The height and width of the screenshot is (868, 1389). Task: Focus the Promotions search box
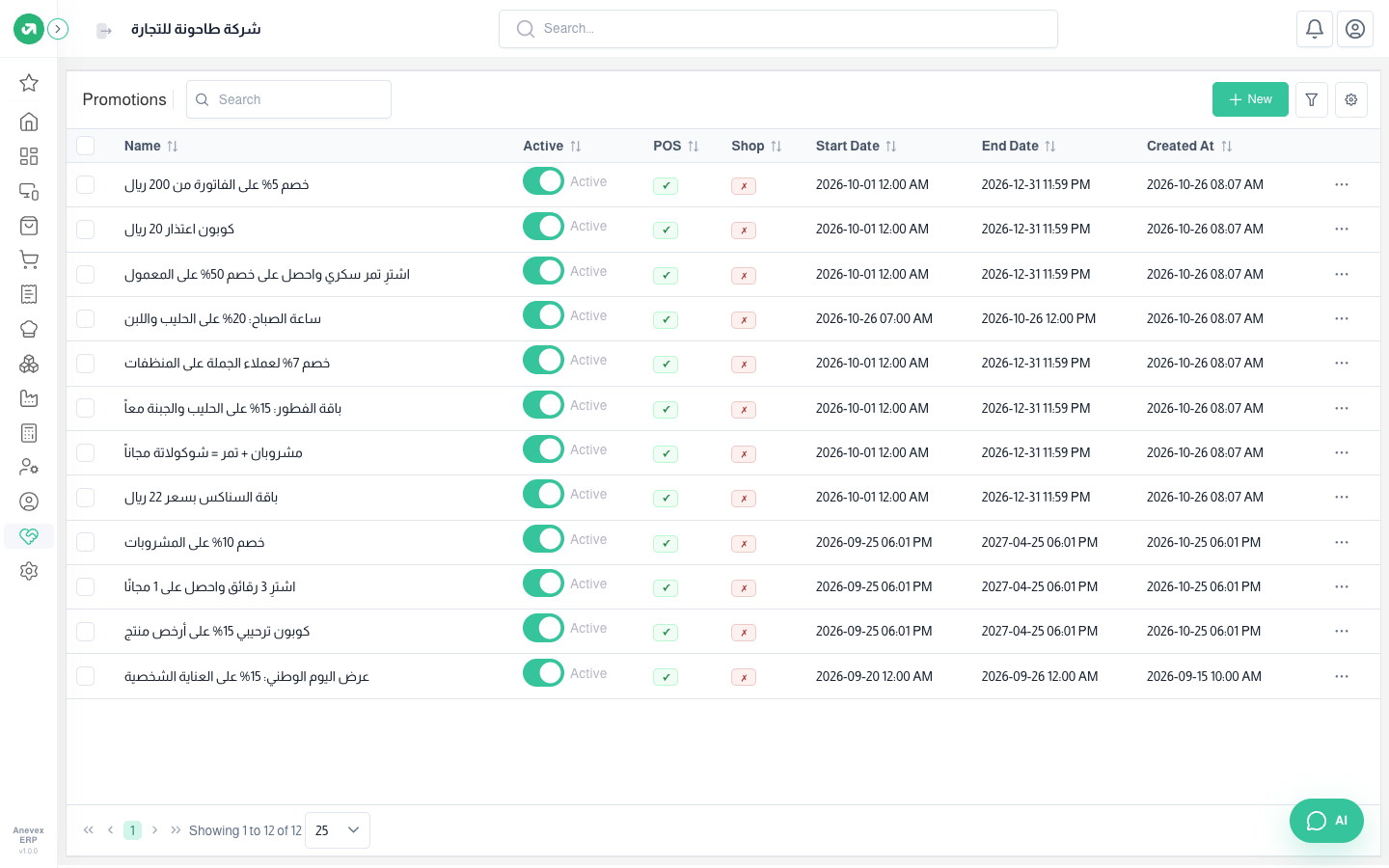(288, 99)
